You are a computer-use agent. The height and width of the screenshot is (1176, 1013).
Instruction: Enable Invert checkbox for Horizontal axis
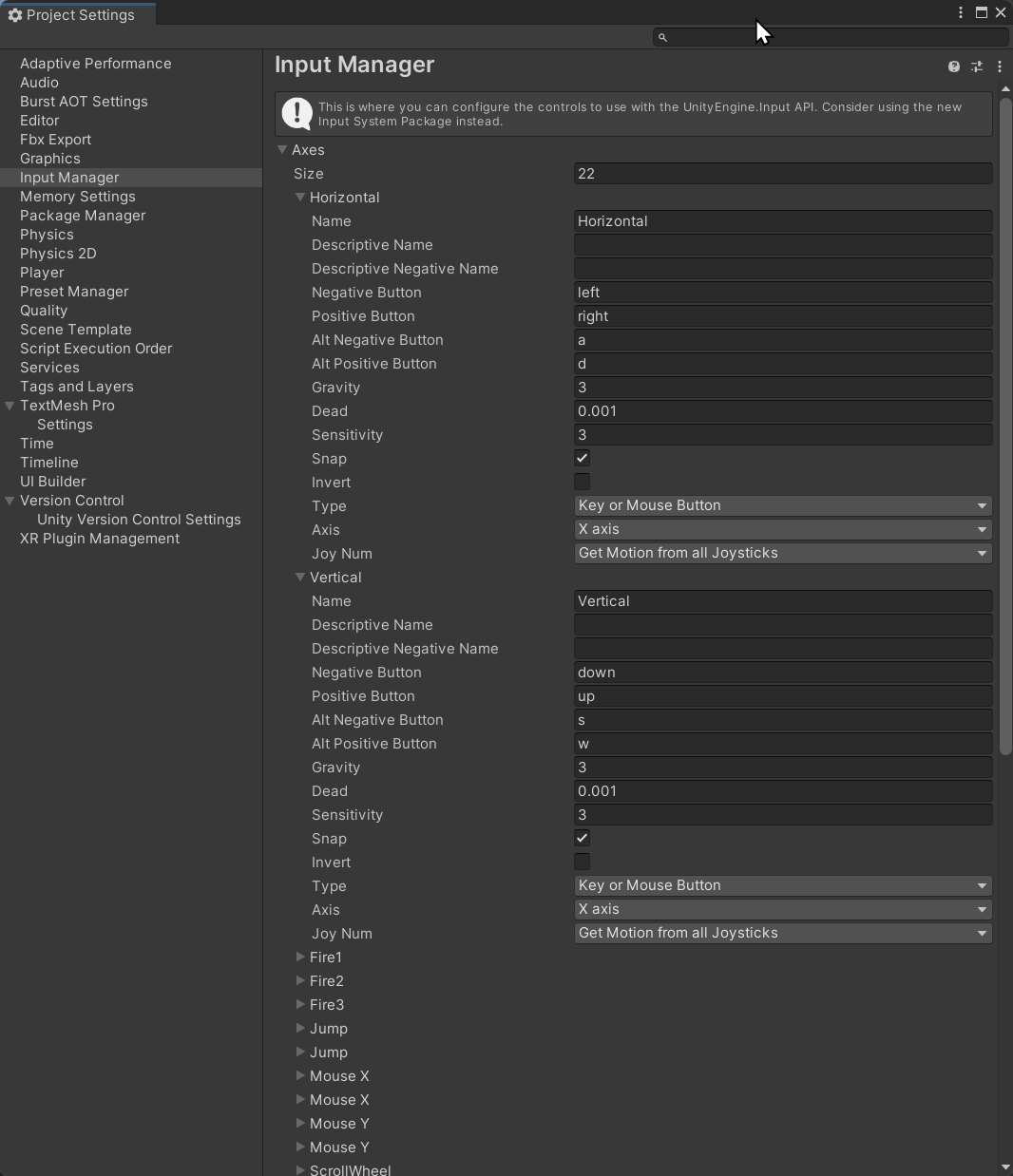[x=583, y=482]
